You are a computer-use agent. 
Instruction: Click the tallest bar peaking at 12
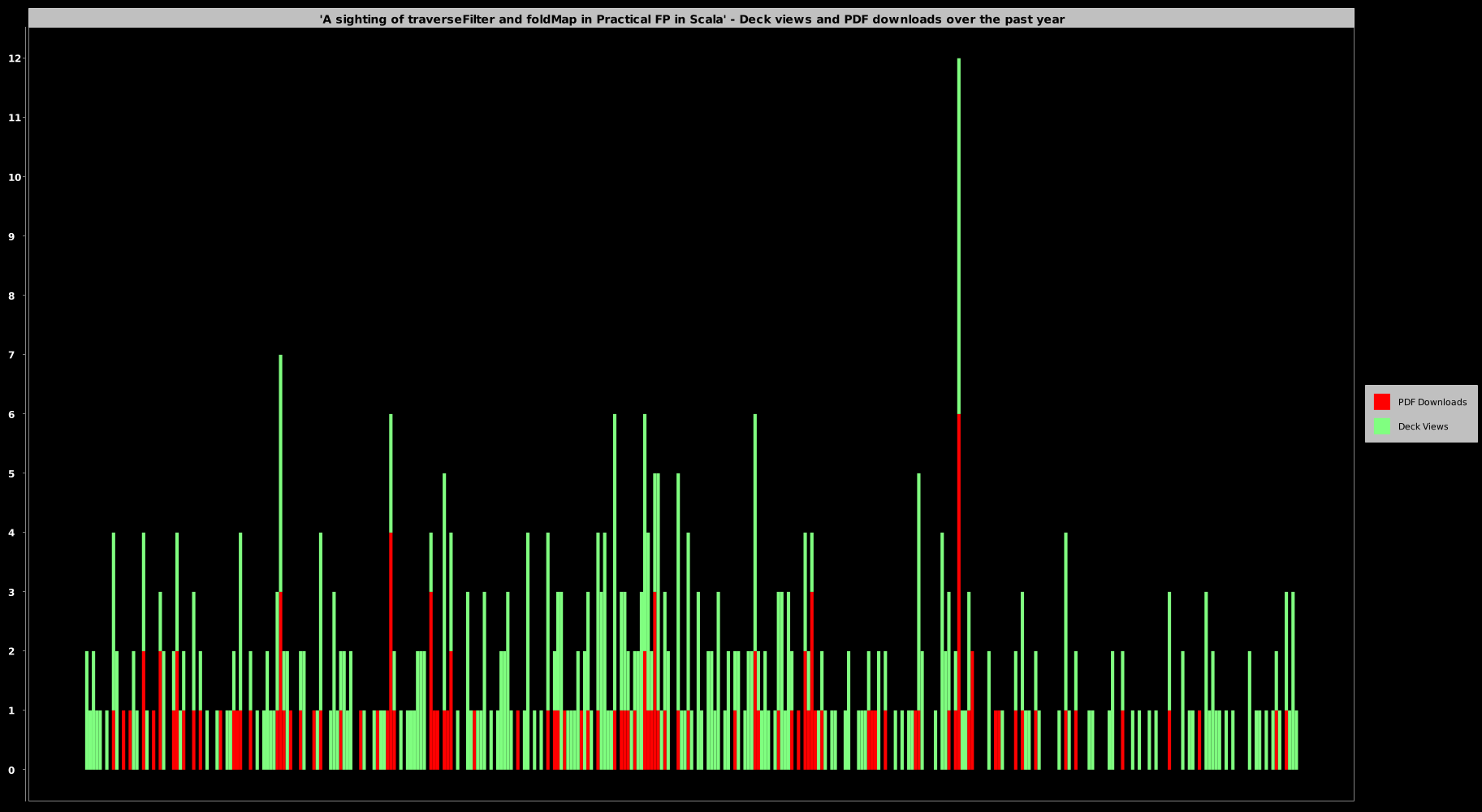tap(959, 414)
